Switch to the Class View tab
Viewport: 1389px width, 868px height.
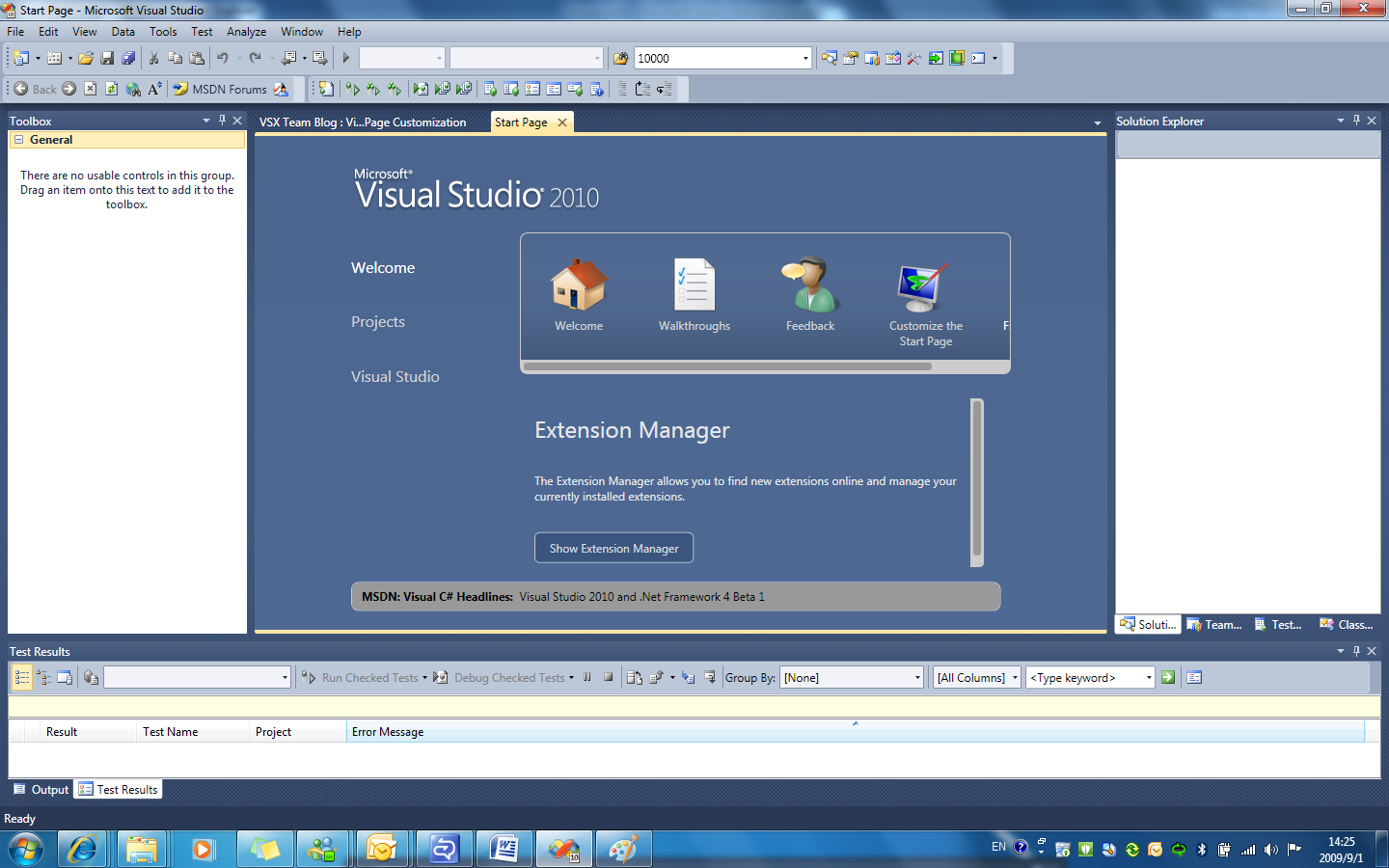(x=1347, y=624)
